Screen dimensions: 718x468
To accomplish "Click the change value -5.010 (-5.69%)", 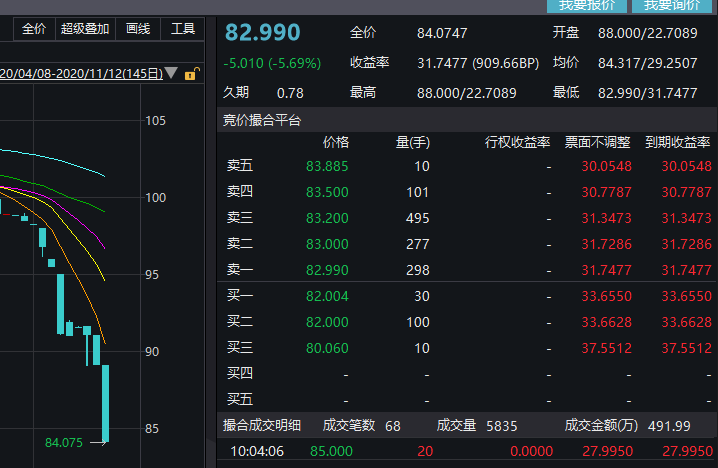I will pyautogui.click(x=272, y=63).
